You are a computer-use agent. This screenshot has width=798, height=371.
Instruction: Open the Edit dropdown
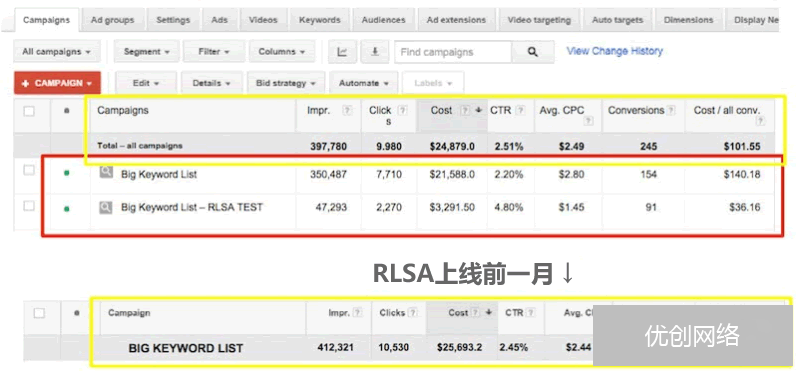pos(146,83)
